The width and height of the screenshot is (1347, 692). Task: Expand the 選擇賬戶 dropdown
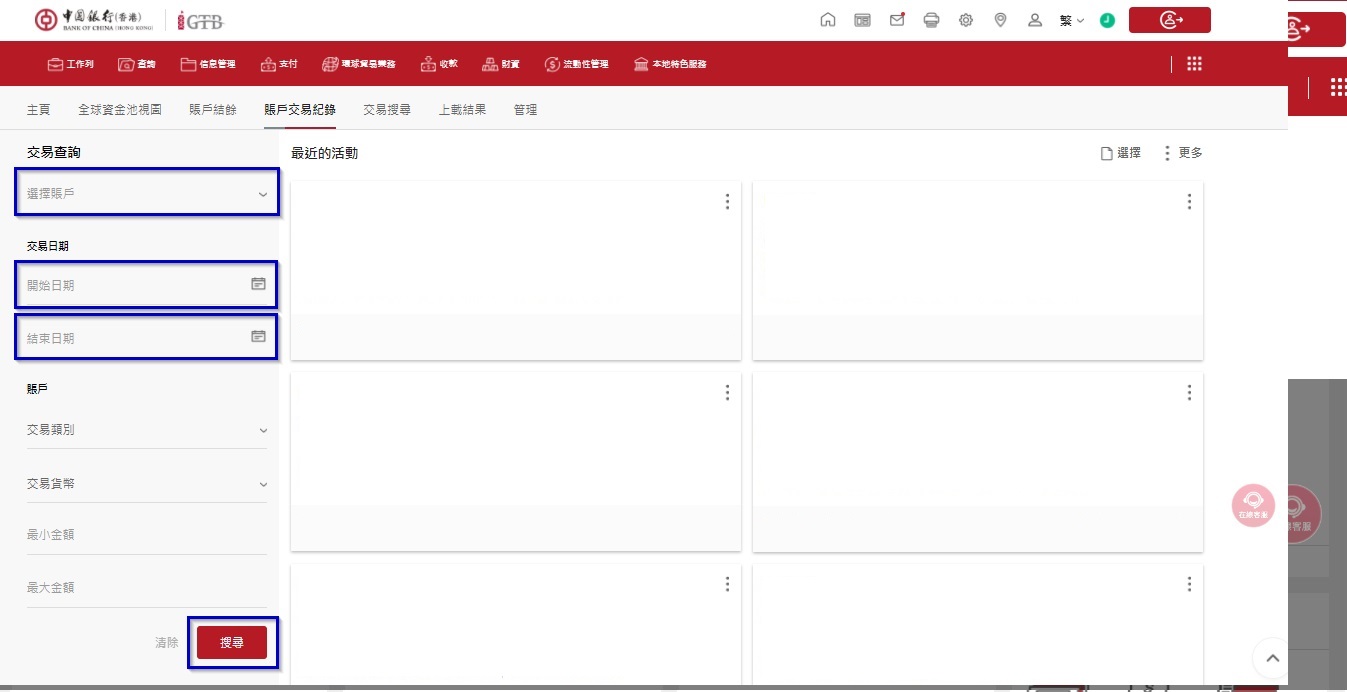click(146, 194)
